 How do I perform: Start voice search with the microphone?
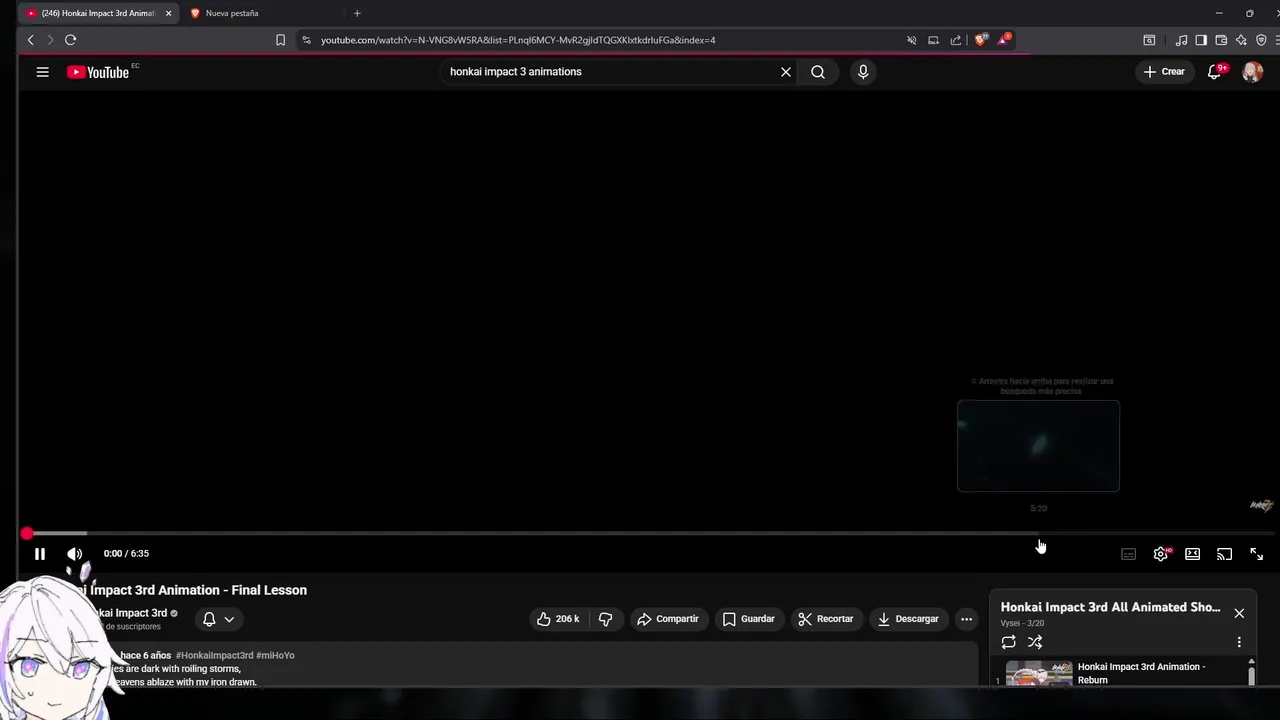(x=863, y=72)
